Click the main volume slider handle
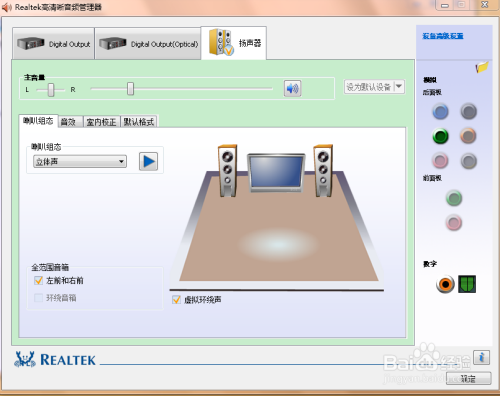The height and width of the screenshot is (396, 500). tap(130, 89)
